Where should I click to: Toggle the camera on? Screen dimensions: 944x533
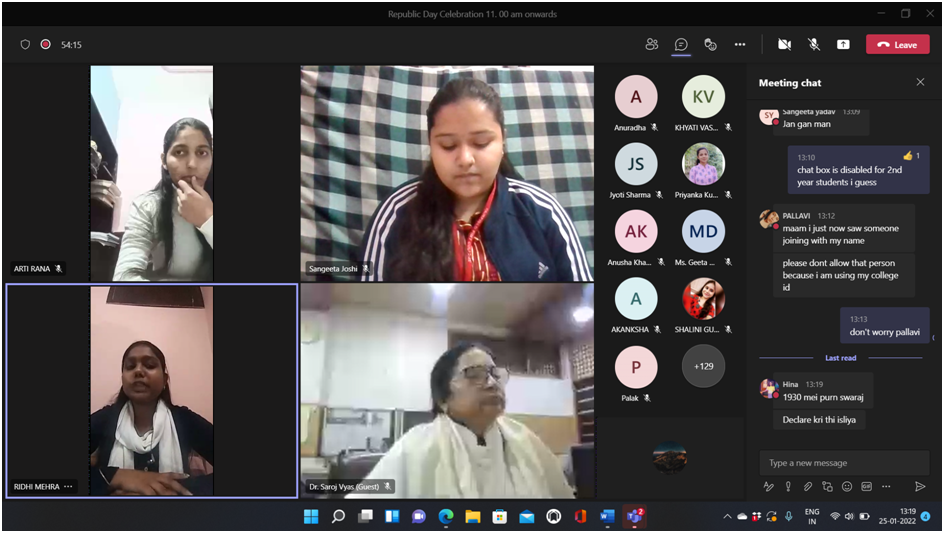point(784,44)
